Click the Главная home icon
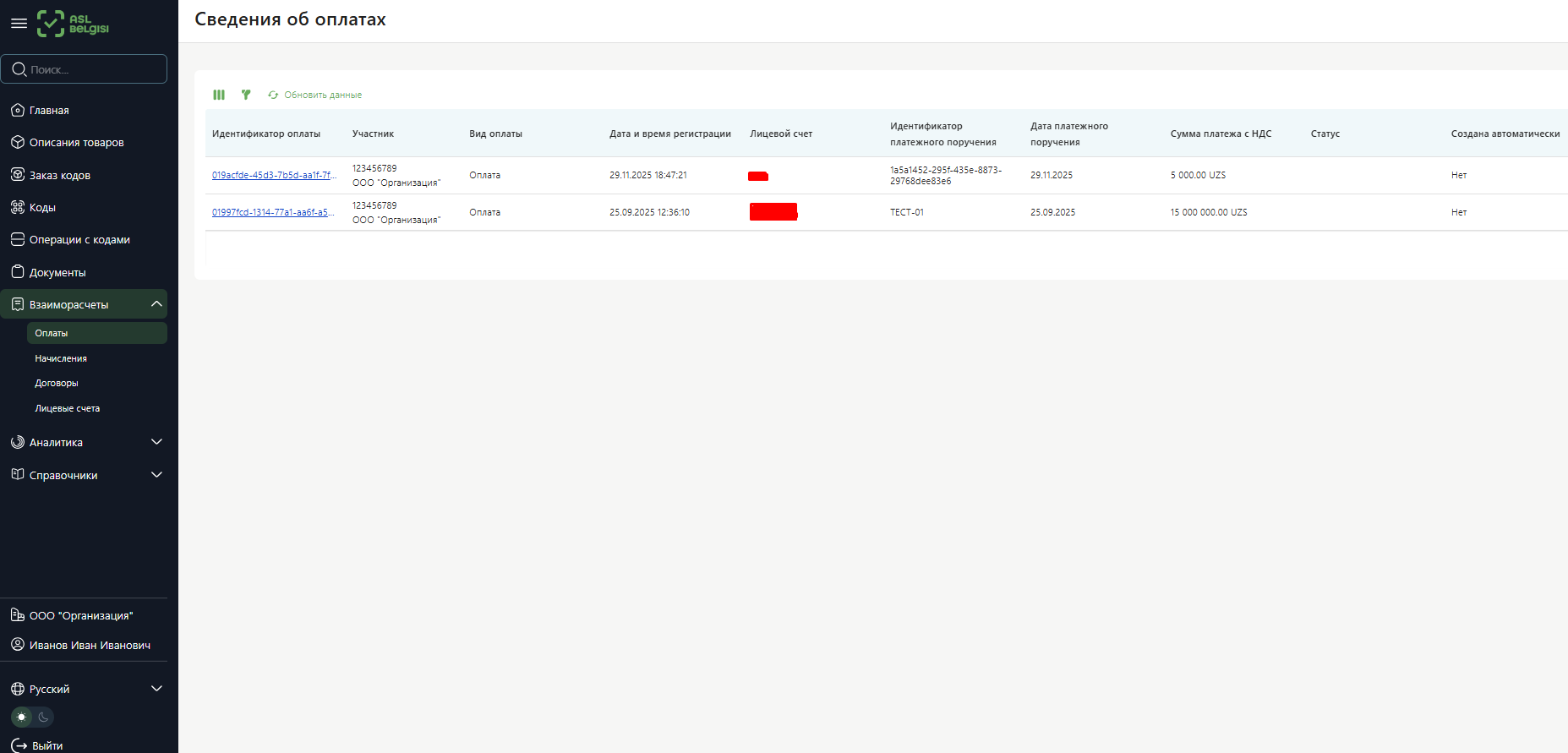 tap(18, 110)
